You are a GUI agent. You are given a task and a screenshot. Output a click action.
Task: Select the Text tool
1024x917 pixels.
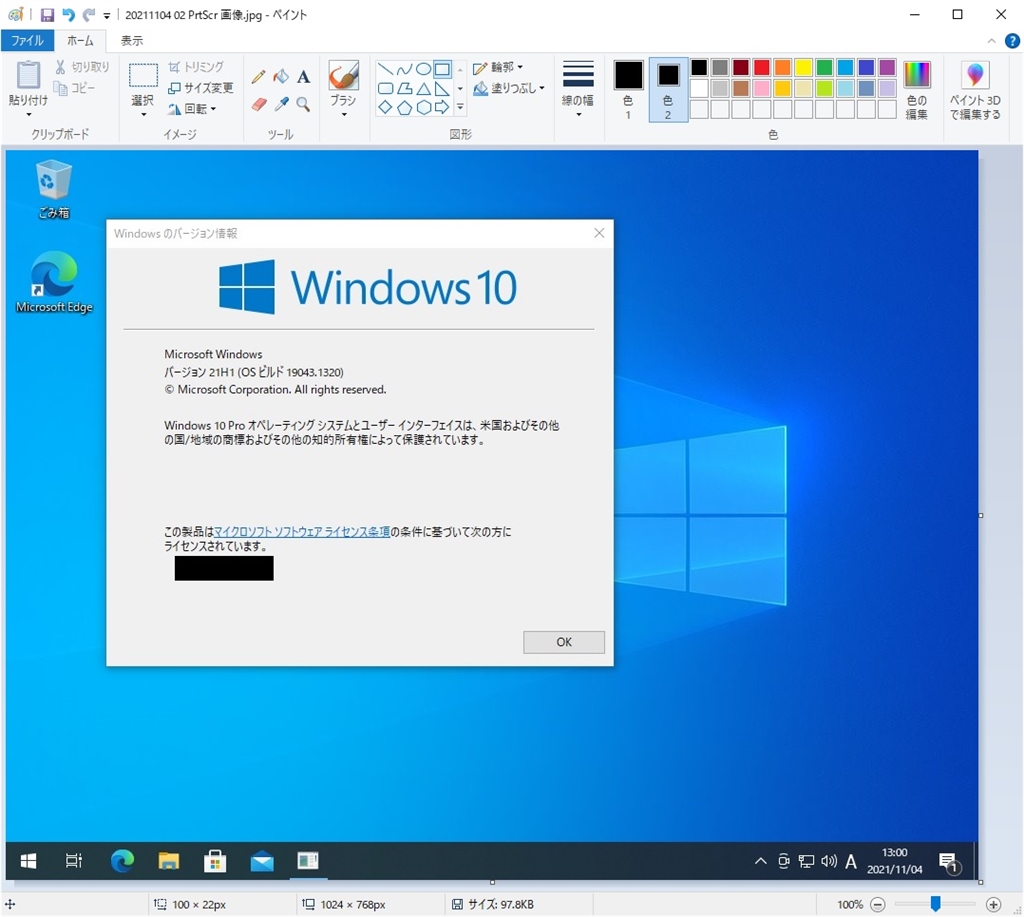point(304,77)
